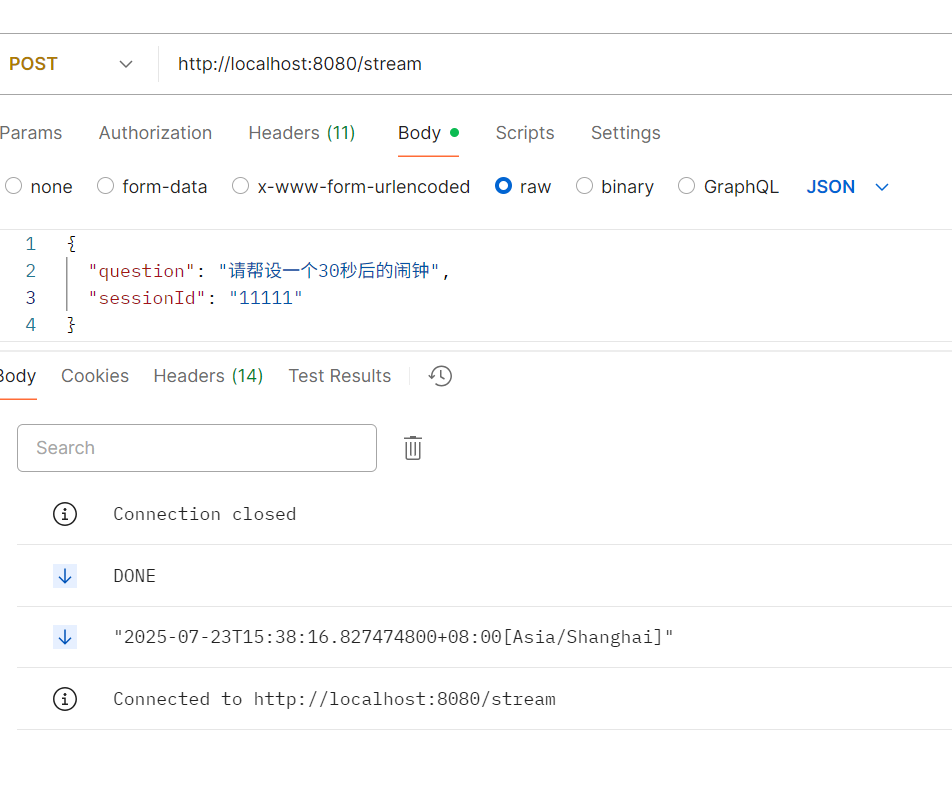Viewport: 952px width, 793px height.
Task: Select the raw body type
Action: [523, 186]
